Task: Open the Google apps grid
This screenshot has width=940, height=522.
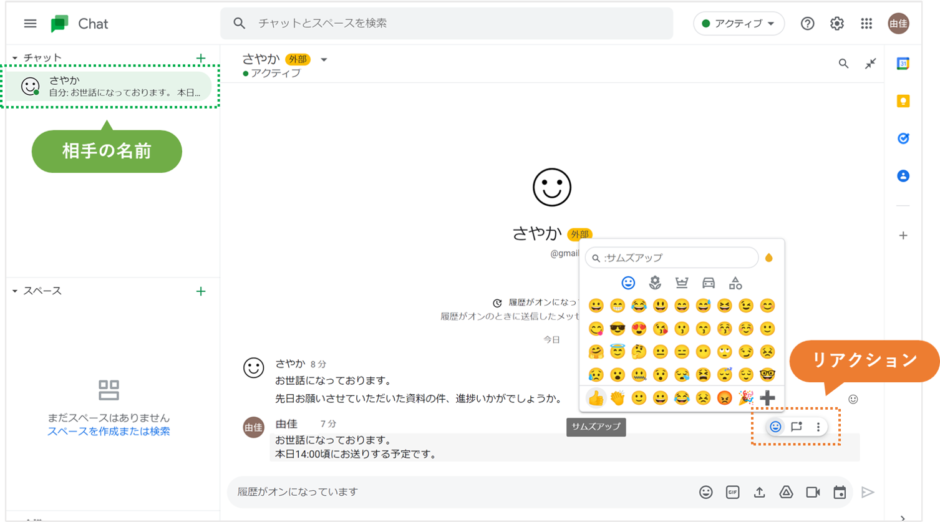Action: tap(866, 23)
